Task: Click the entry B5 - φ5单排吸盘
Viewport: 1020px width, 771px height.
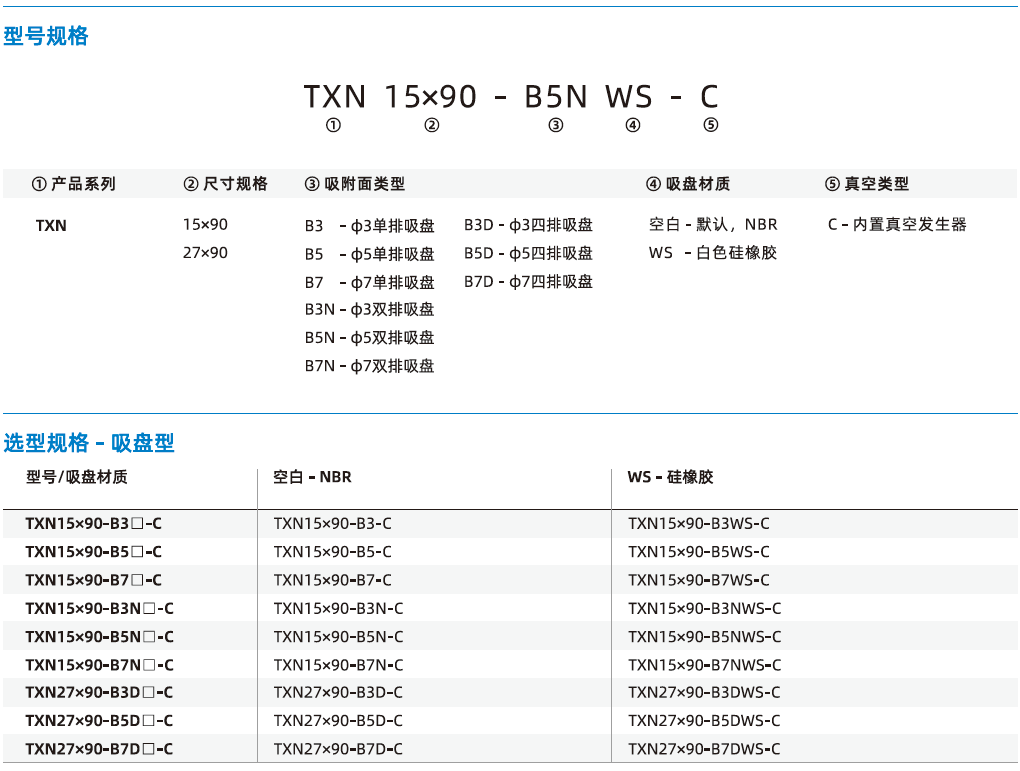Action: 369,254
